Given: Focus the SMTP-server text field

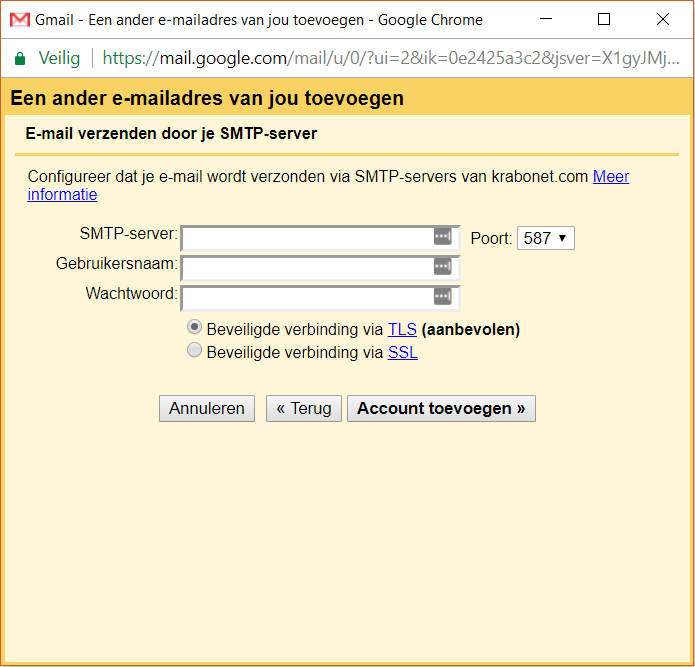Looking at the screenshot, I should 306,238.
